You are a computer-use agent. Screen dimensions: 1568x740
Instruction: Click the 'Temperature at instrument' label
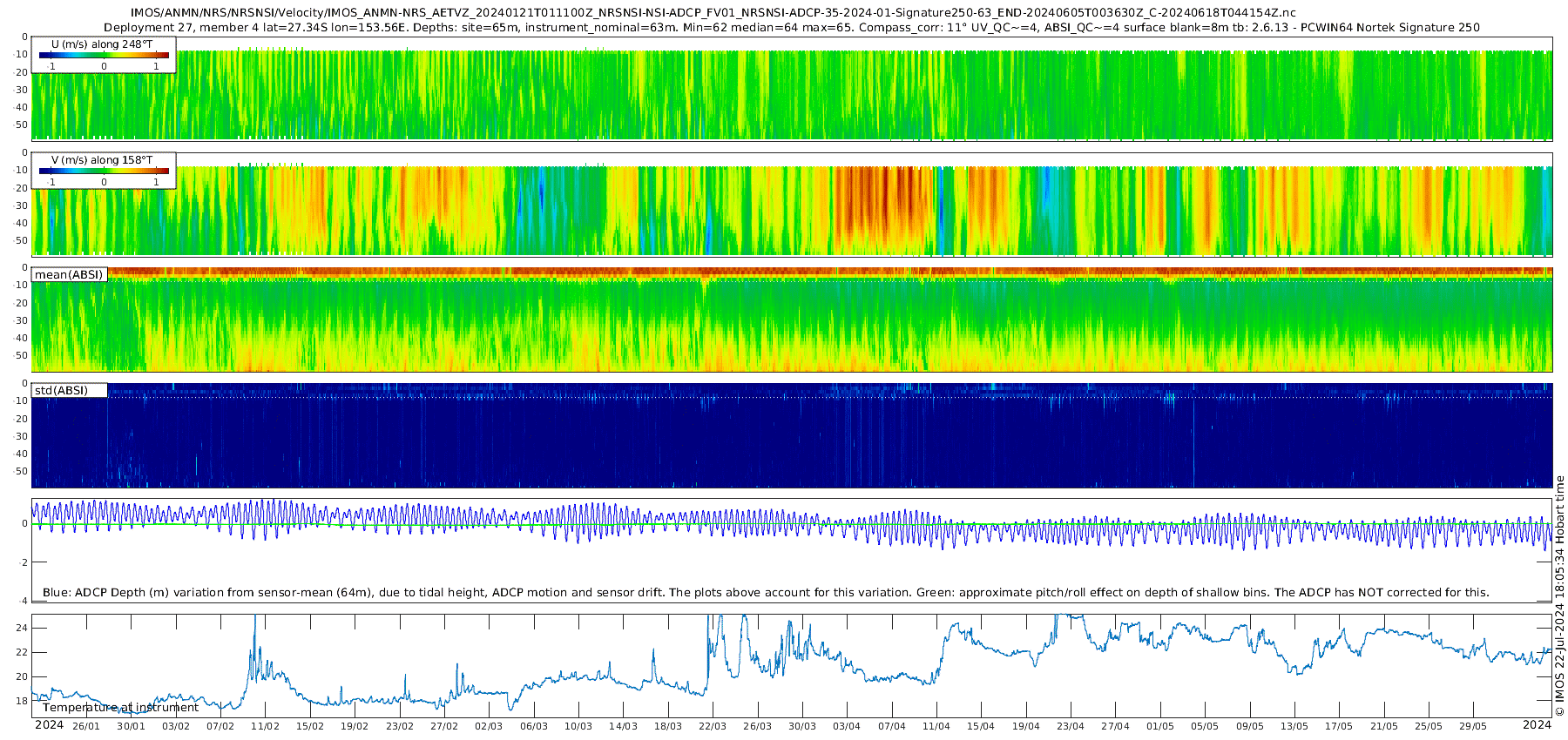pyautogui.click(x=120, y=708)
